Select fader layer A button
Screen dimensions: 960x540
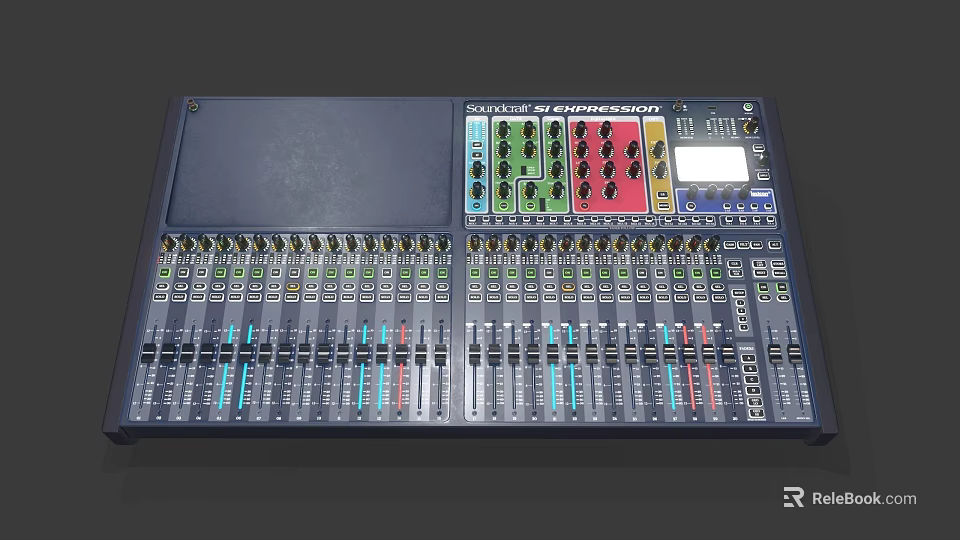[748, 358]
